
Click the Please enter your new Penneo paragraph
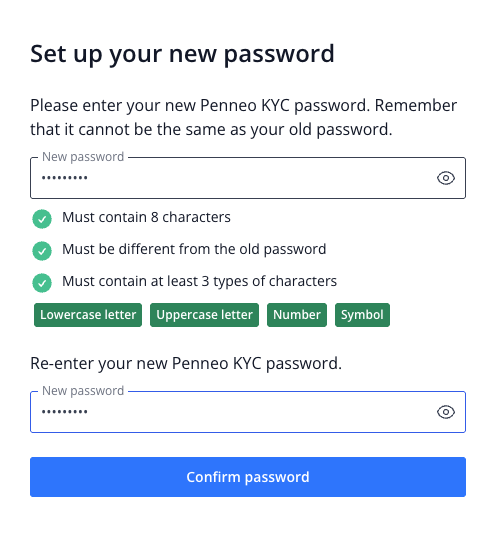pos(244,117)
